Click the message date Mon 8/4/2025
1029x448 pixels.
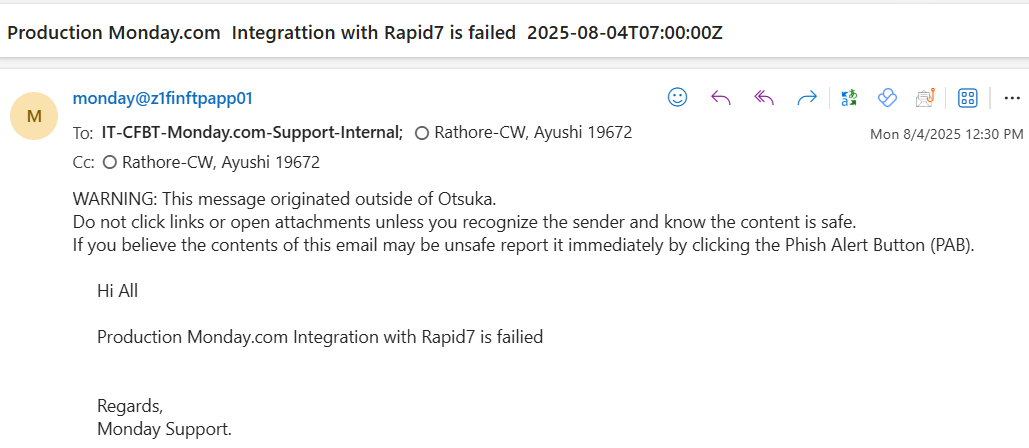(x=946, y=134)
